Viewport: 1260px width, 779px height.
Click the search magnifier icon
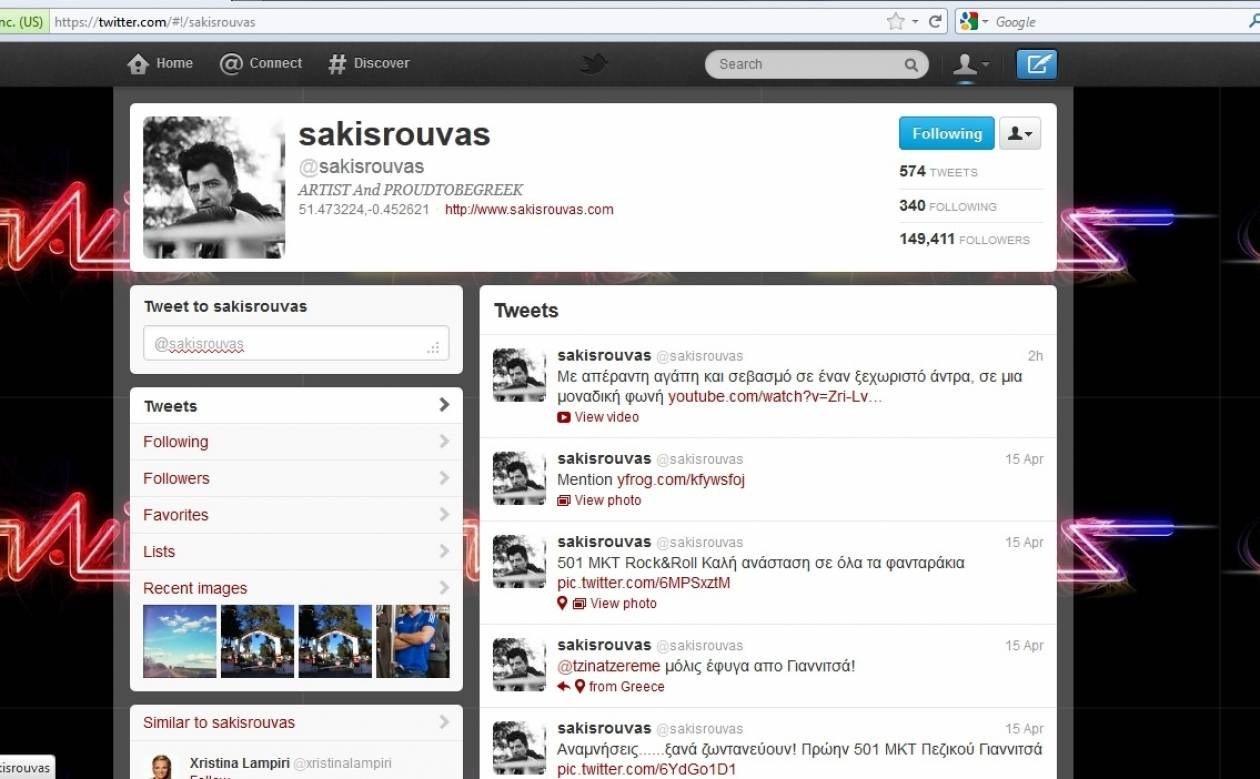(x=911, y=64)
